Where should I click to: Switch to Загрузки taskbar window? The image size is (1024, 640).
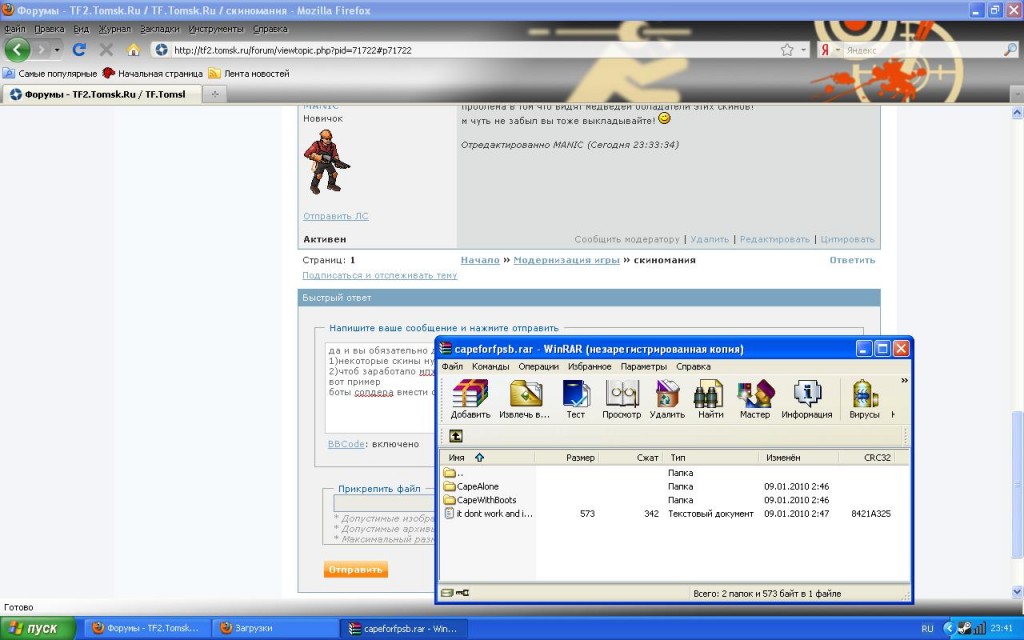(276, 628)
